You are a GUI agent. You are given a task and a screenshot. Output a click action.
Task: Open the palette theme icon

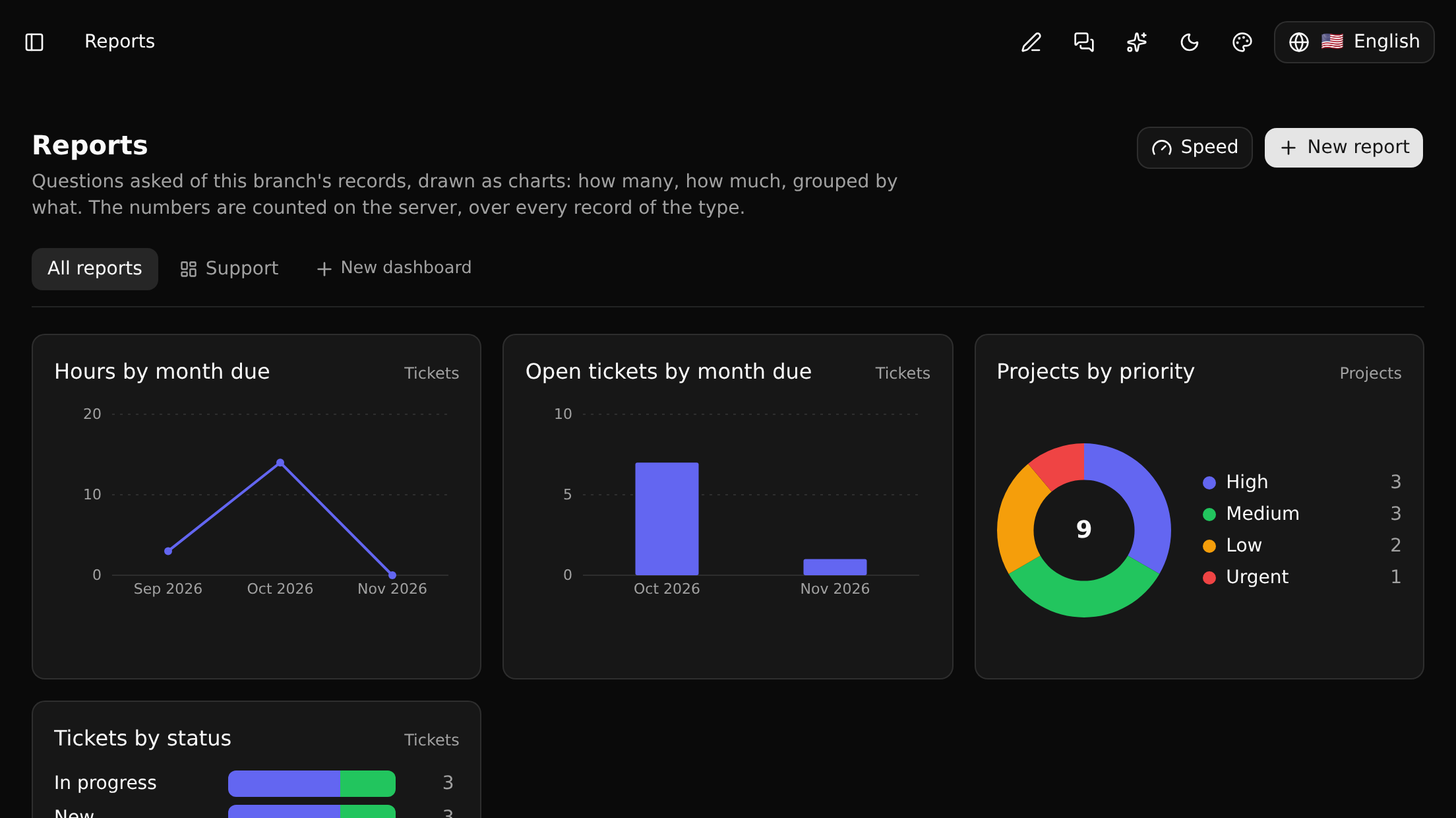click(1242, 42)
